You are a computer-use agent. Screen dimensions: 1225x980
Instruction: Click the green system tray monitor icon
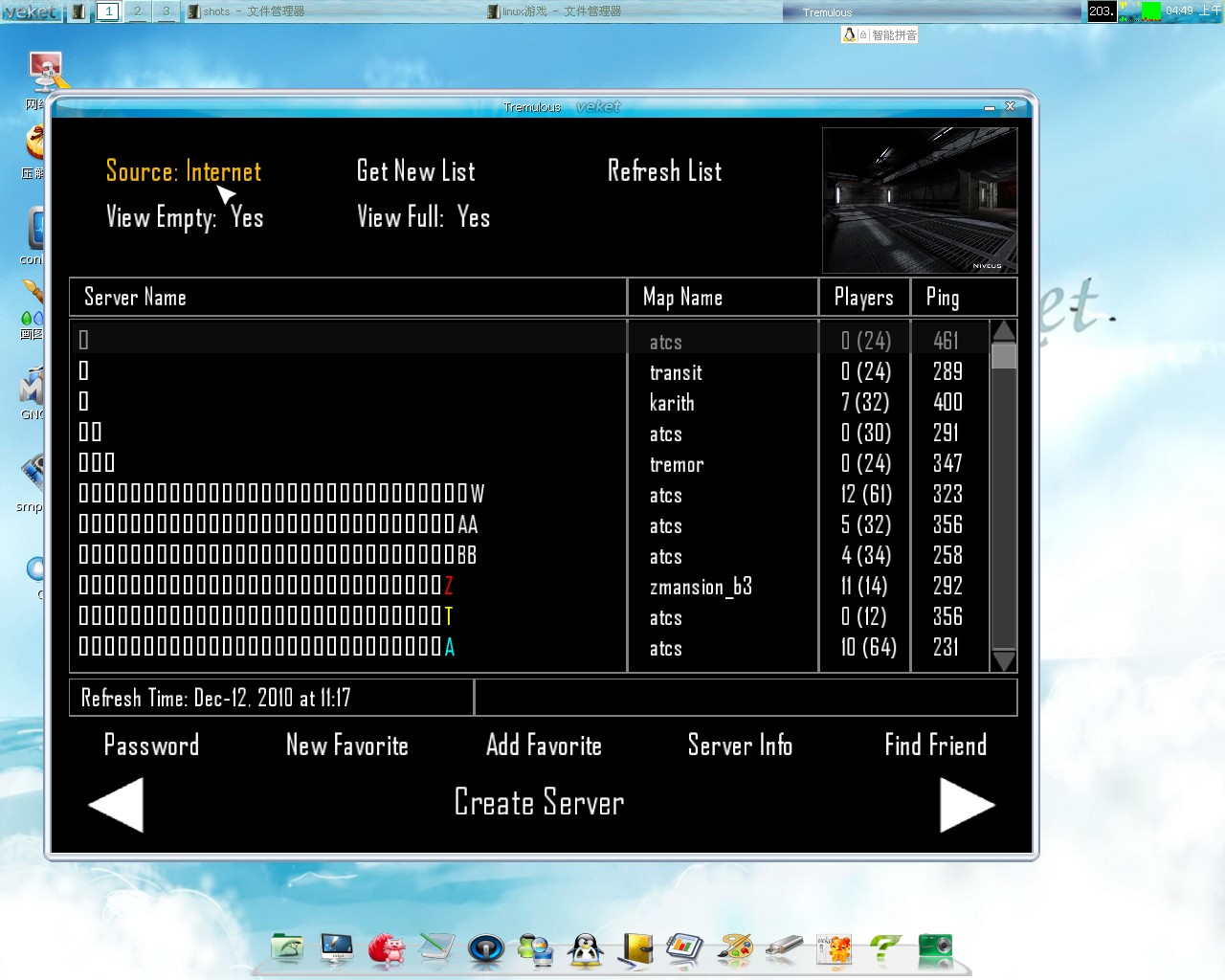tap(1151, 11)
